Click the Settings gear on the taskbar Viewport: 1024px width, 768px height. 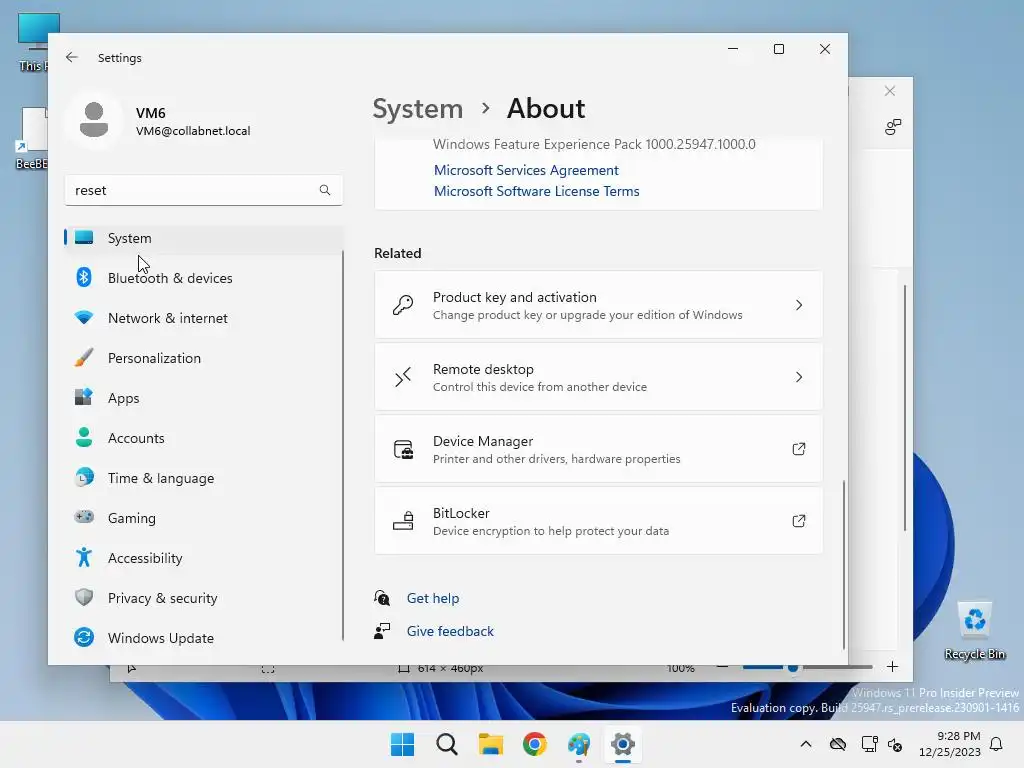pyautogui.click(x=622, y=744)
